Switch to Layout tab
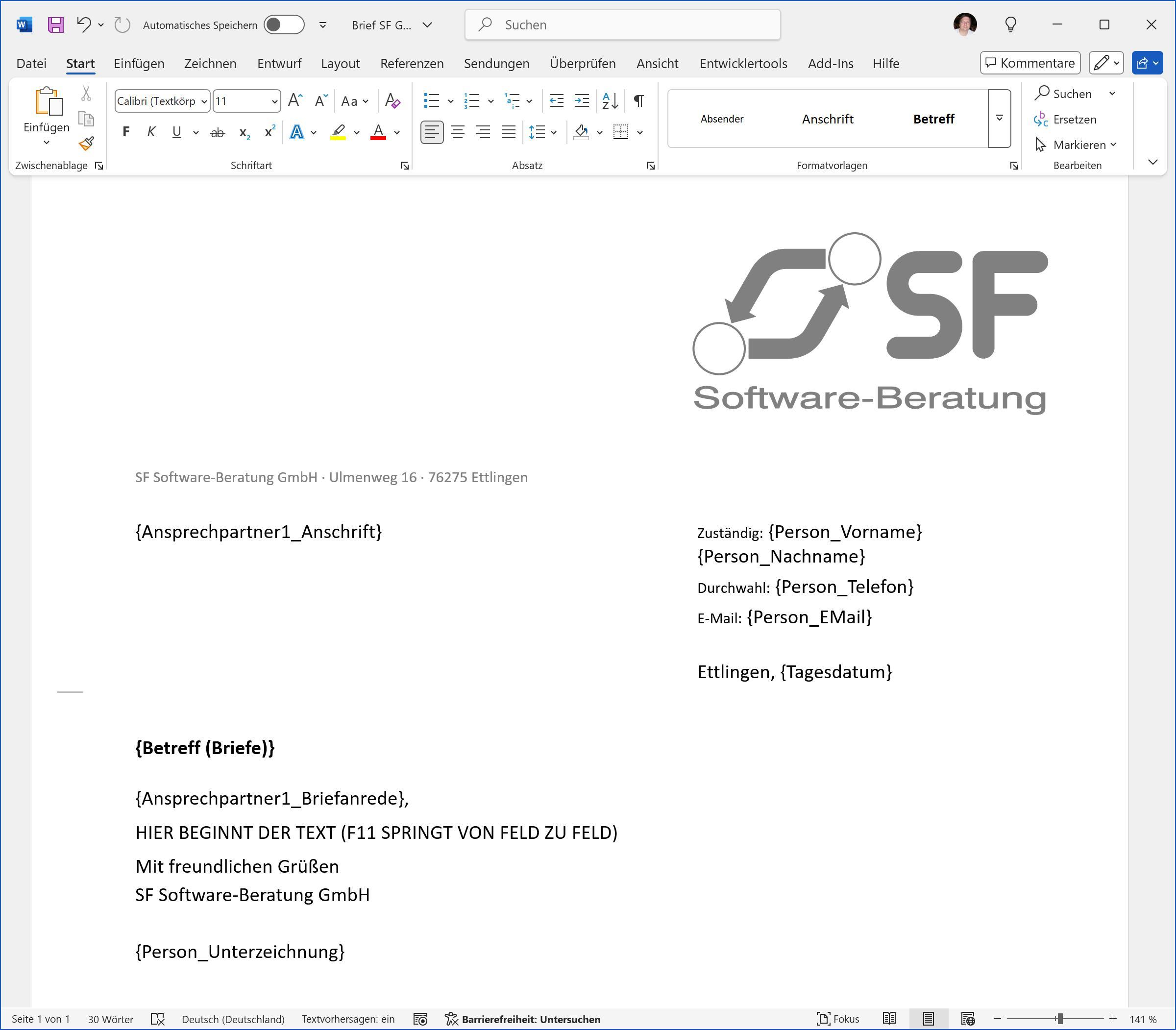 tap(340, 63)
